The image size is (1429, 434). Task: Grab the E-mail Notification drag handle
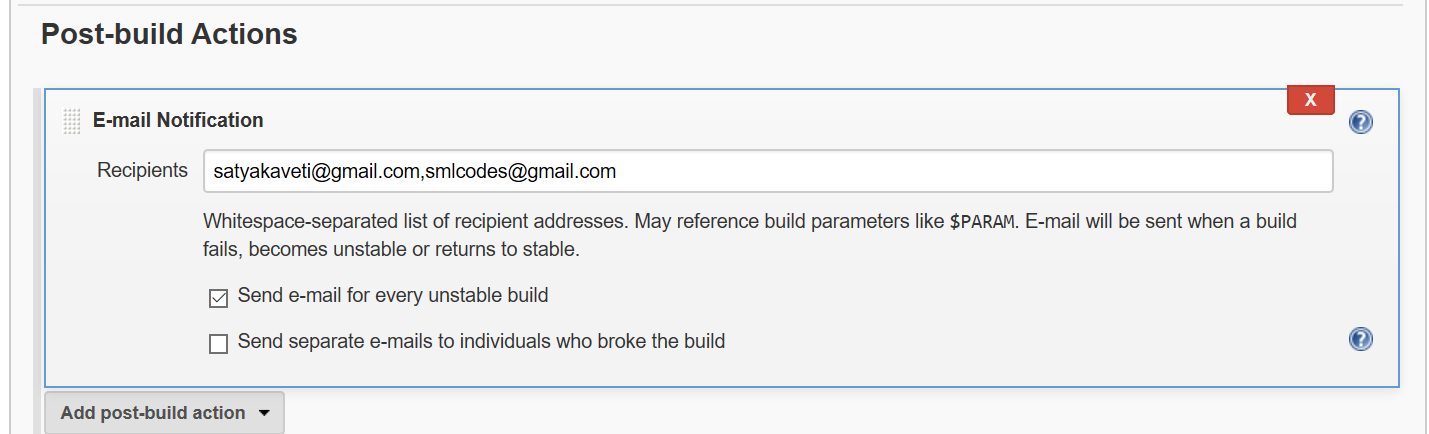click(x=71, y=121)
